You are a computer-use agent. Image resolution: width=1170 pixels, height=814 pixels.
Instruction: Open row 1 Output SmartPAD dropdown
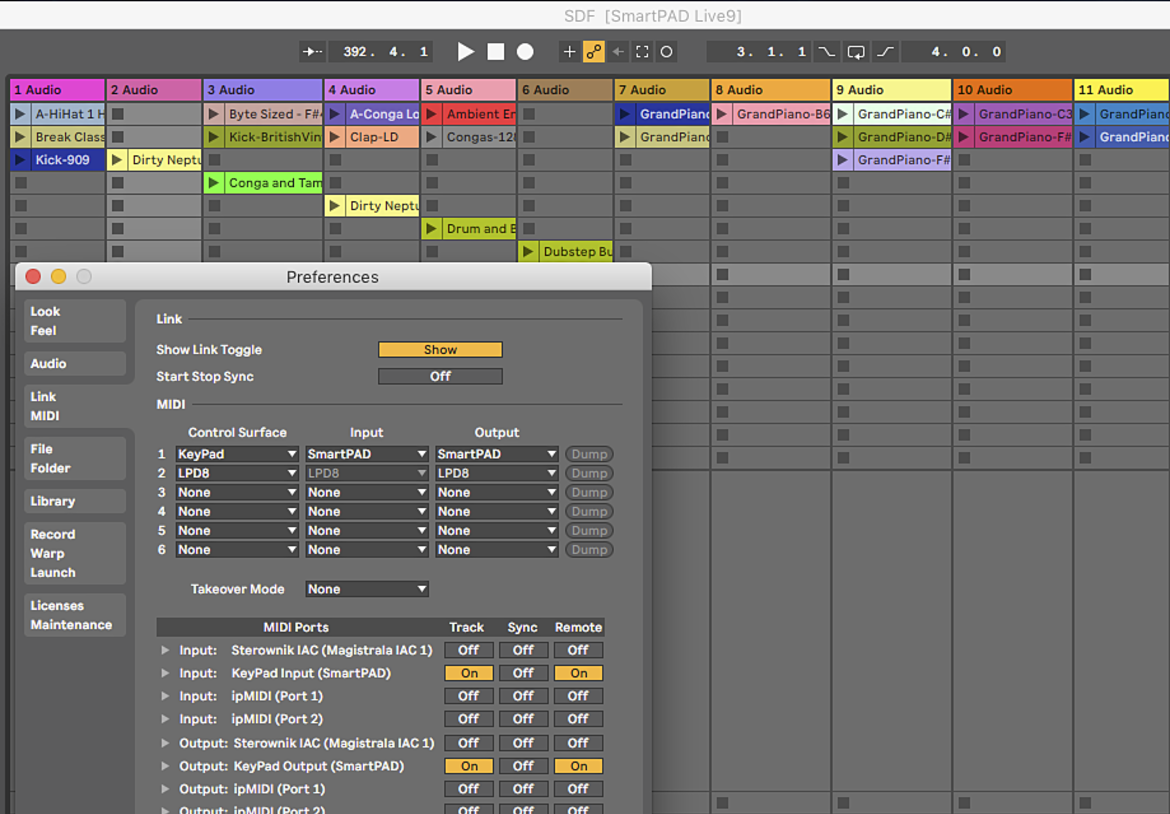click(496, 454)
